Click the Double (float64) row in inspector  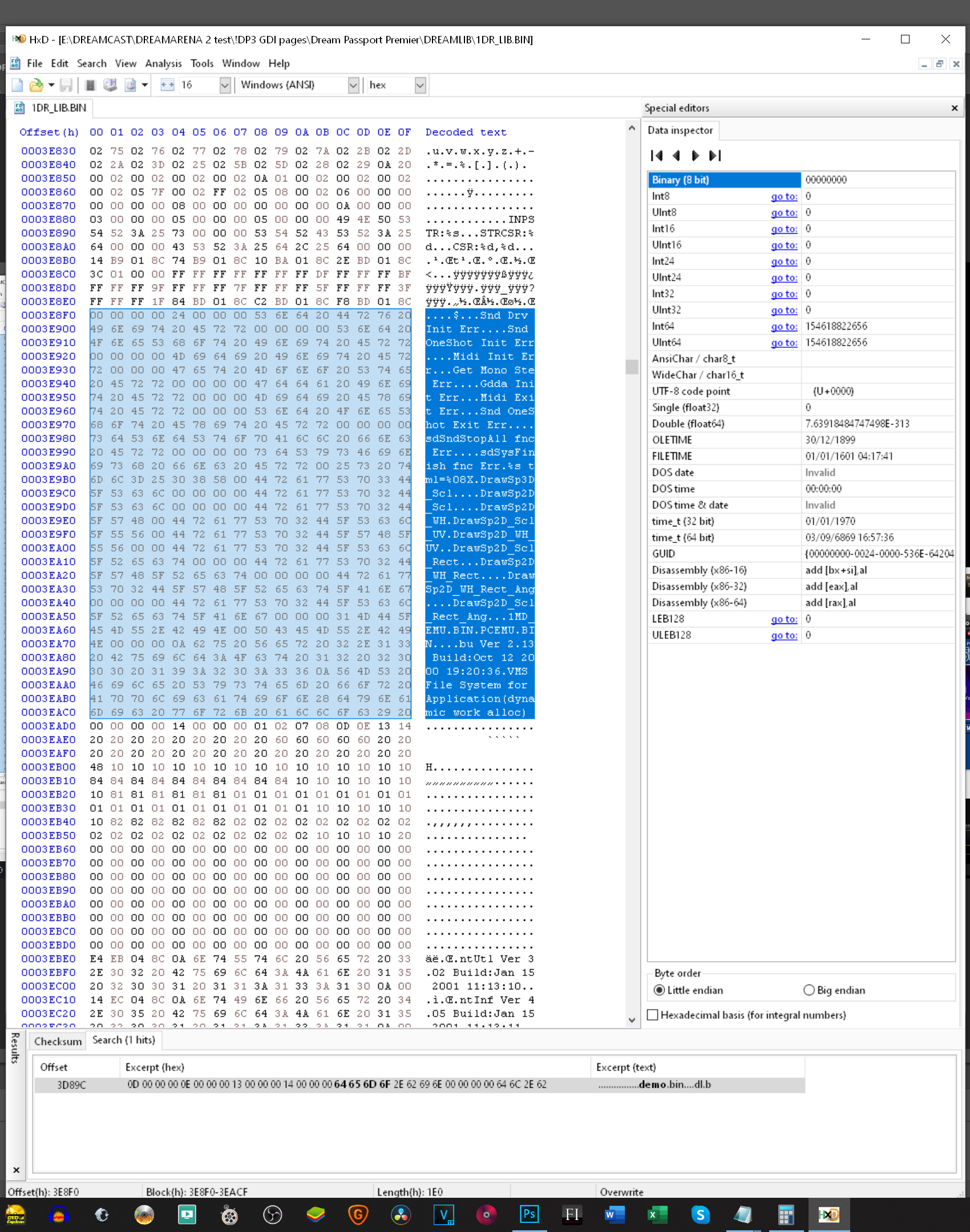(x=801, y=424)
